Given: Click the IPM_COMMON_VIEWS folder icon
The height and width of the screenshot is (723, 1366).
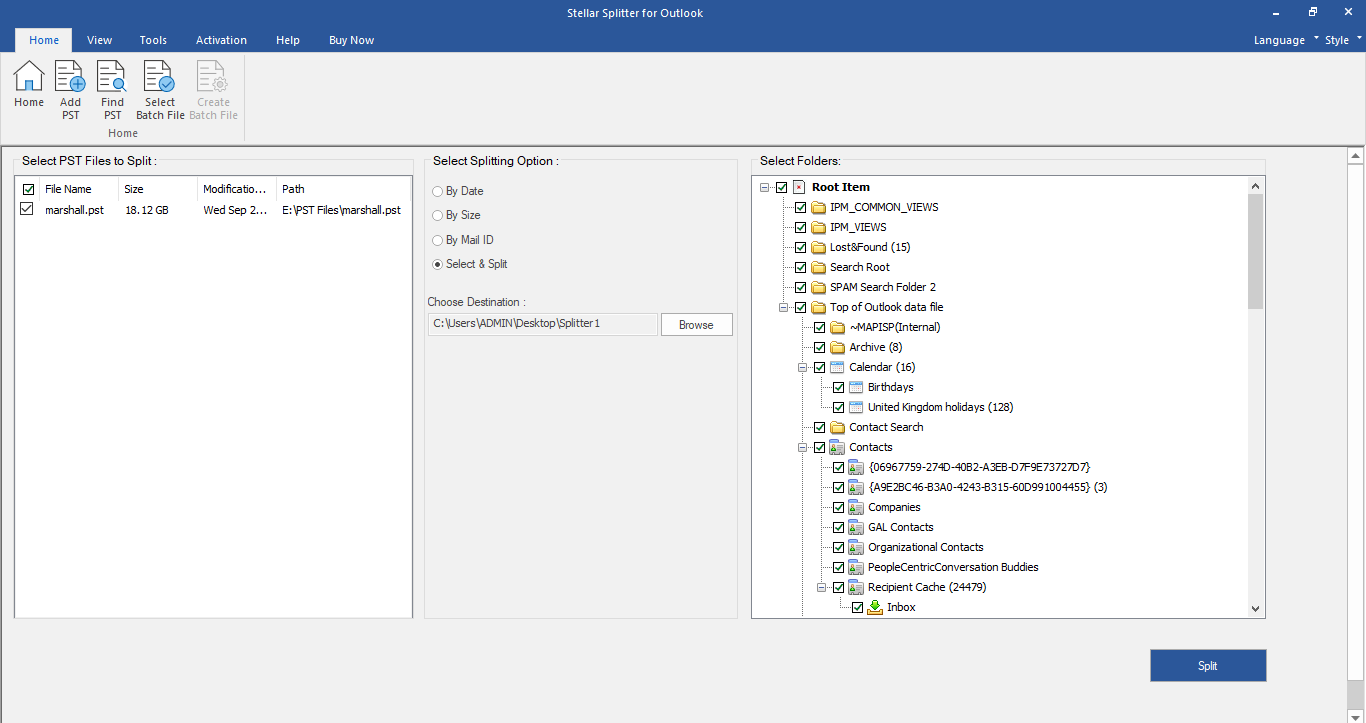Looking at the screenshot, I should coord(819,207).
